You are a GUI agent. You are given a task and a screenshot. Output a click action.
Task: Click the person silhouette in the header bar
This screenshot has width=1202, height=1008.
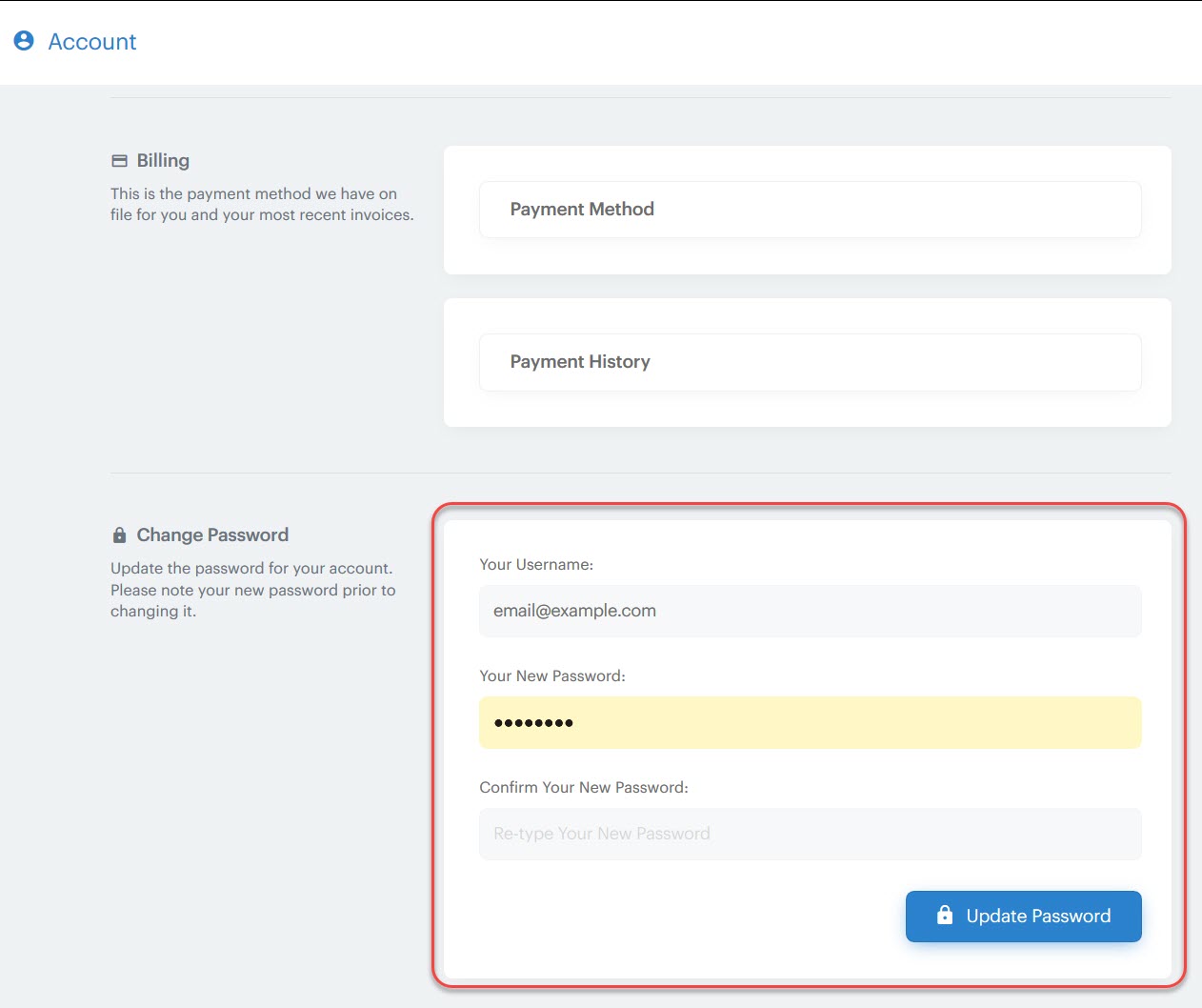click(x=24, y=41)
